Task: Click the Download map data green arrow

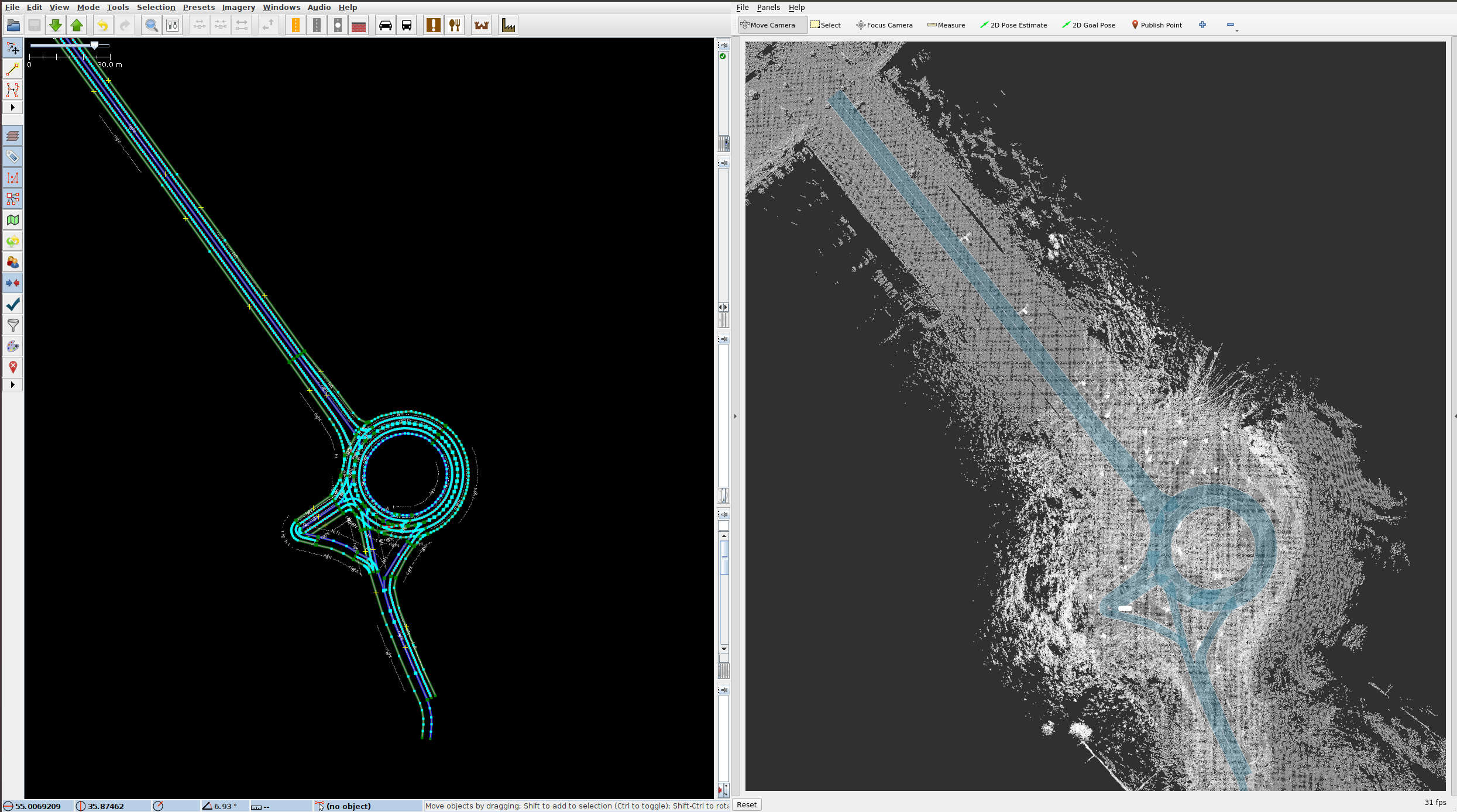Action: coord(56,25)
